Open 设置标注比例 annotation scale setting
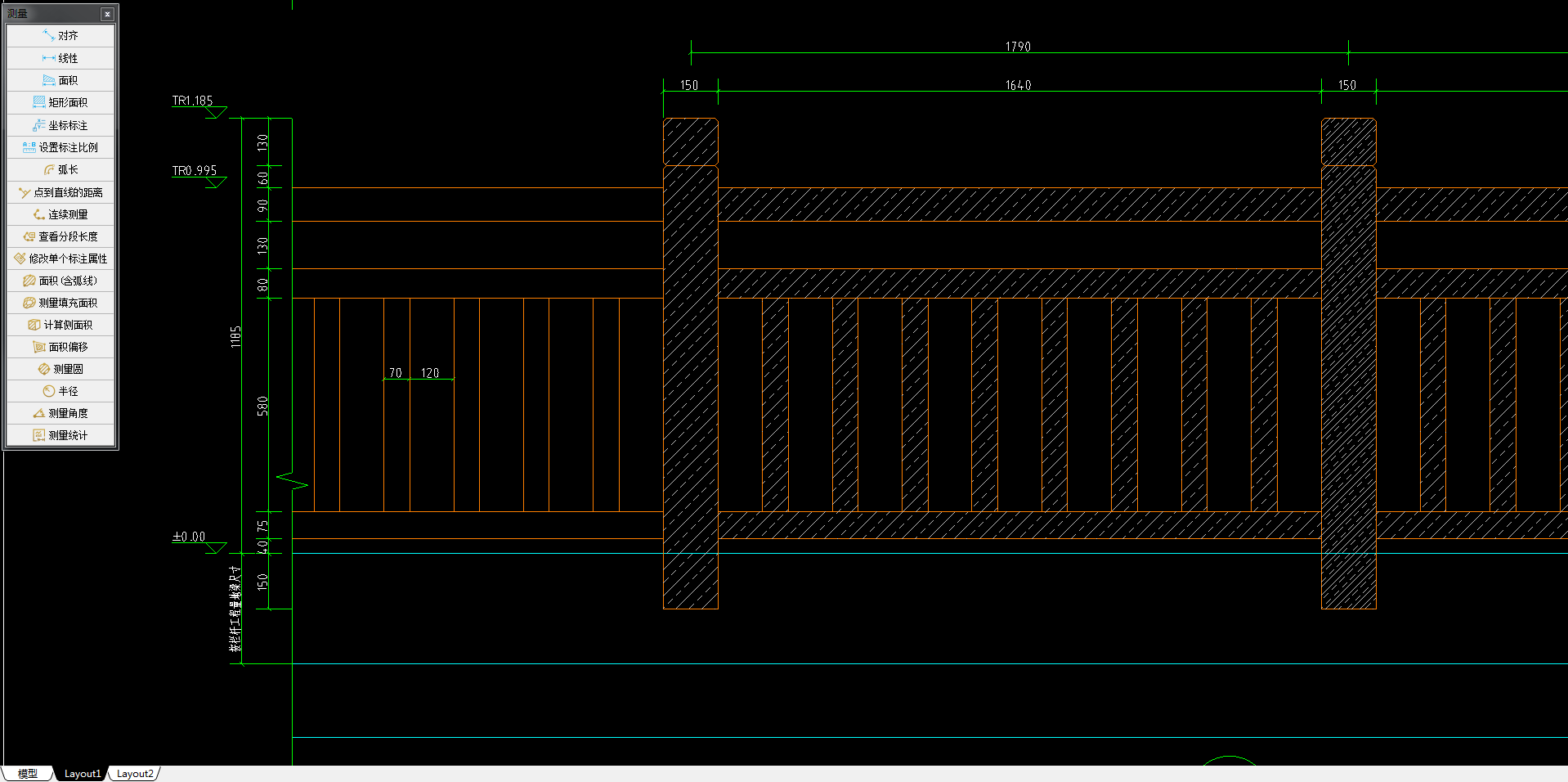The width and height of the screenshot is (1568, 782). tap(60, 147)
